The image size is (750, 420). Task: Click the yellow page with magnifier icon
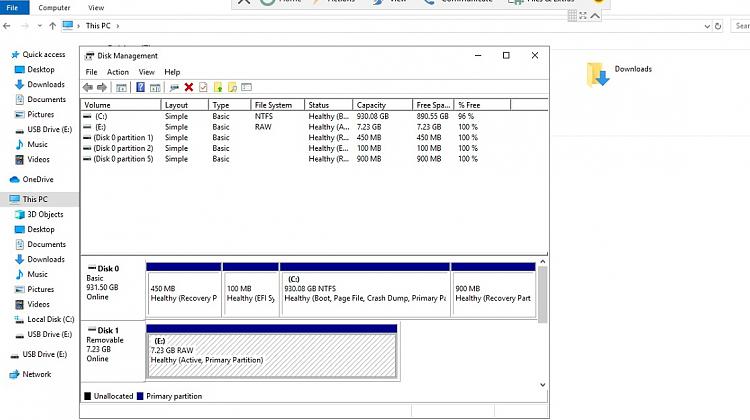click(232, 87)
